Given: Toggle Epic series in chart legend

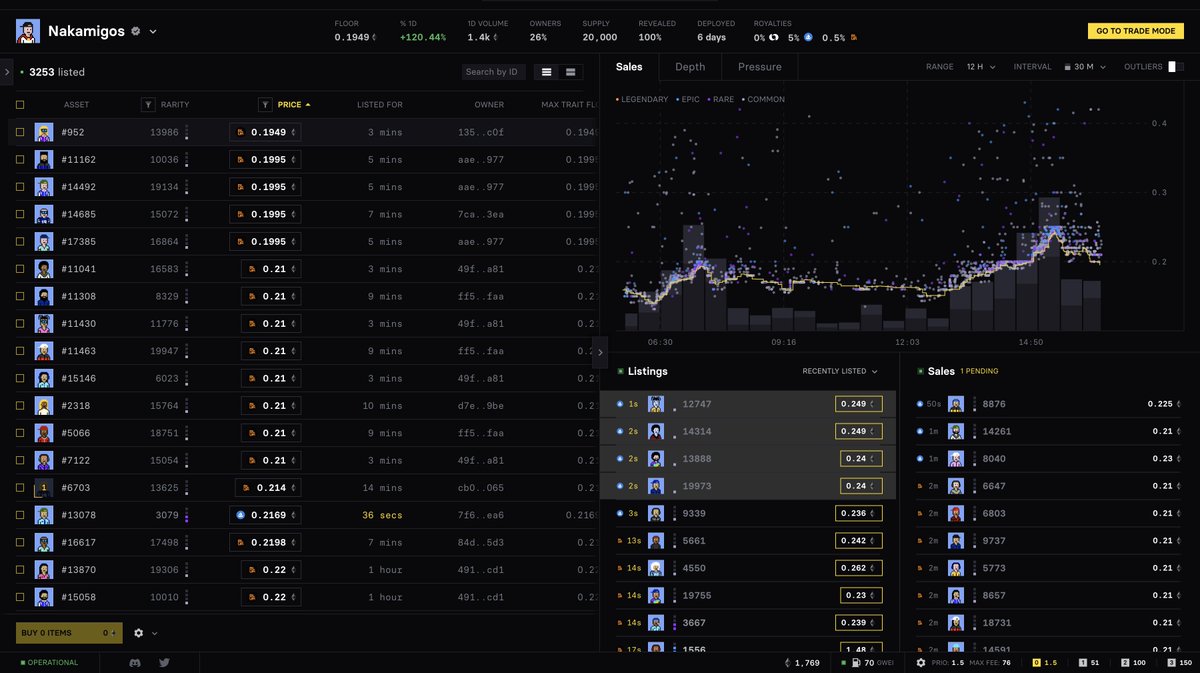Looking at the screenshot, I should [687, 99].
